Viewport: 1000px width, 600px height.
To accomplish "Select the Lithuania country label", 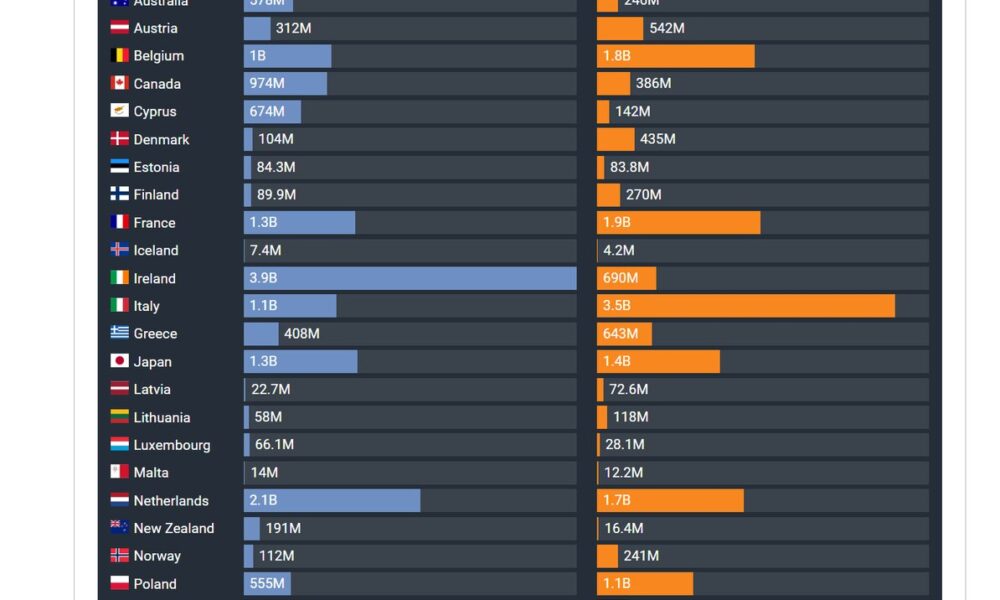I will coord(161,418).
